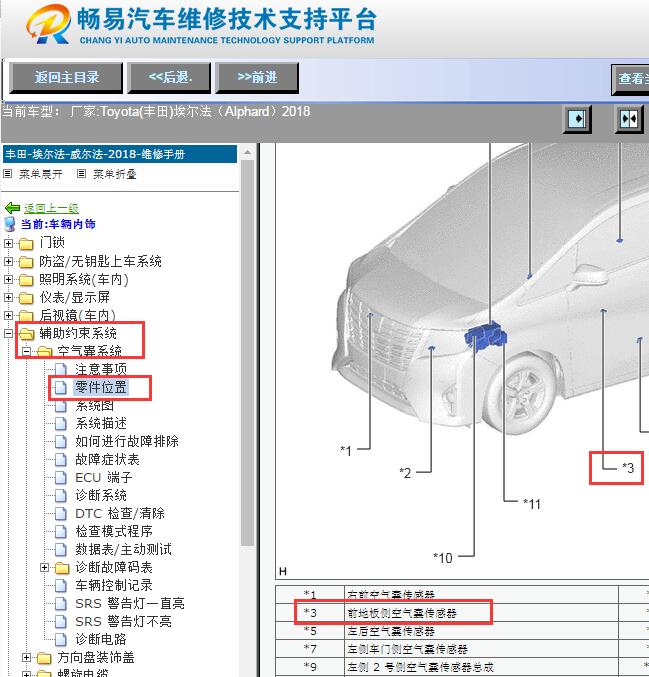Click the double-arrow split panel icon
Image resolution: width=649 pixels, height=677 pixels.
(629, 119)
